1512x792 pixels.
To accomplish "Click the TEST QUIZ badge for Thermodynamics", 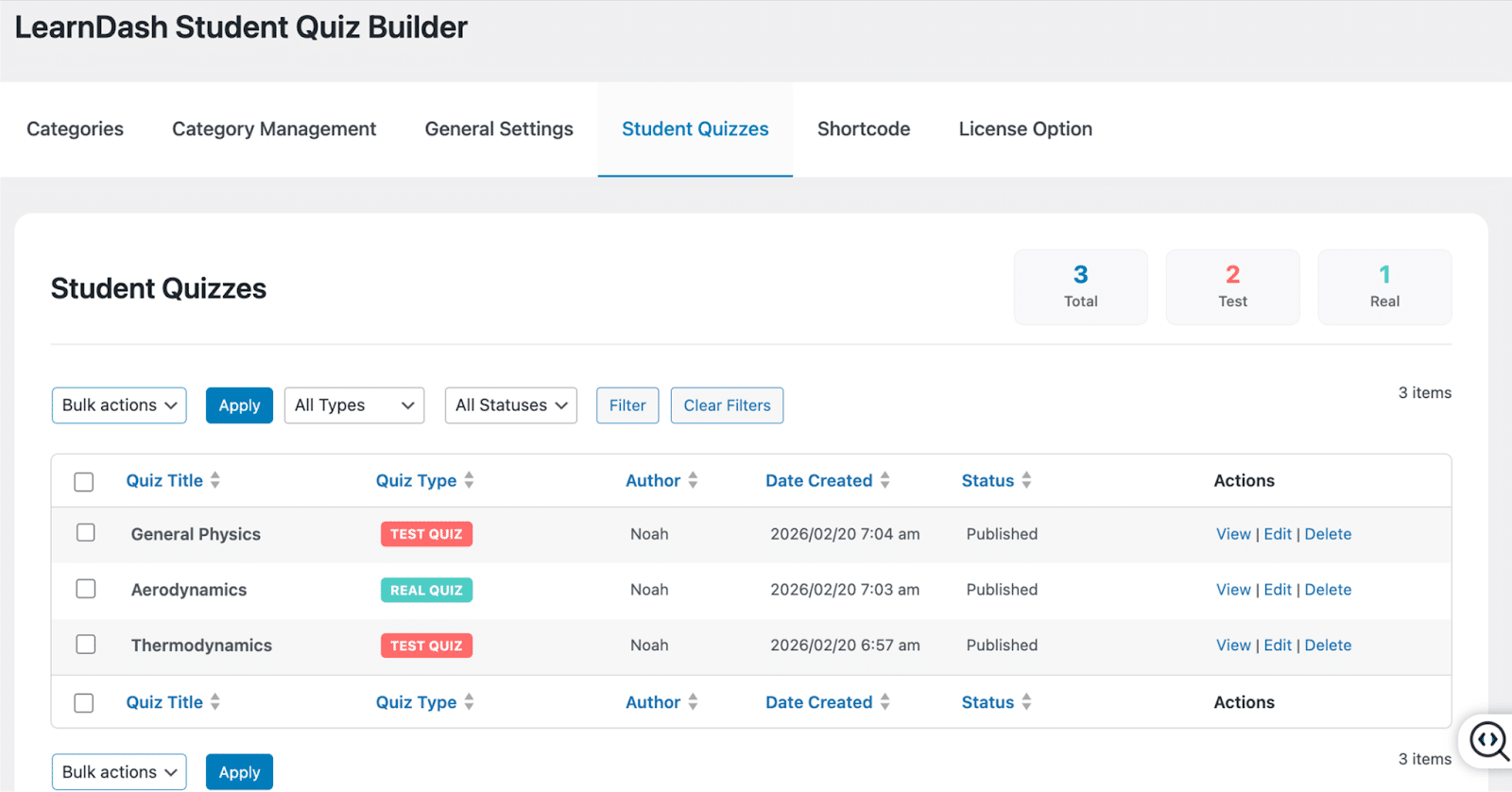I will pyautogui.click(x=426, y=646).
